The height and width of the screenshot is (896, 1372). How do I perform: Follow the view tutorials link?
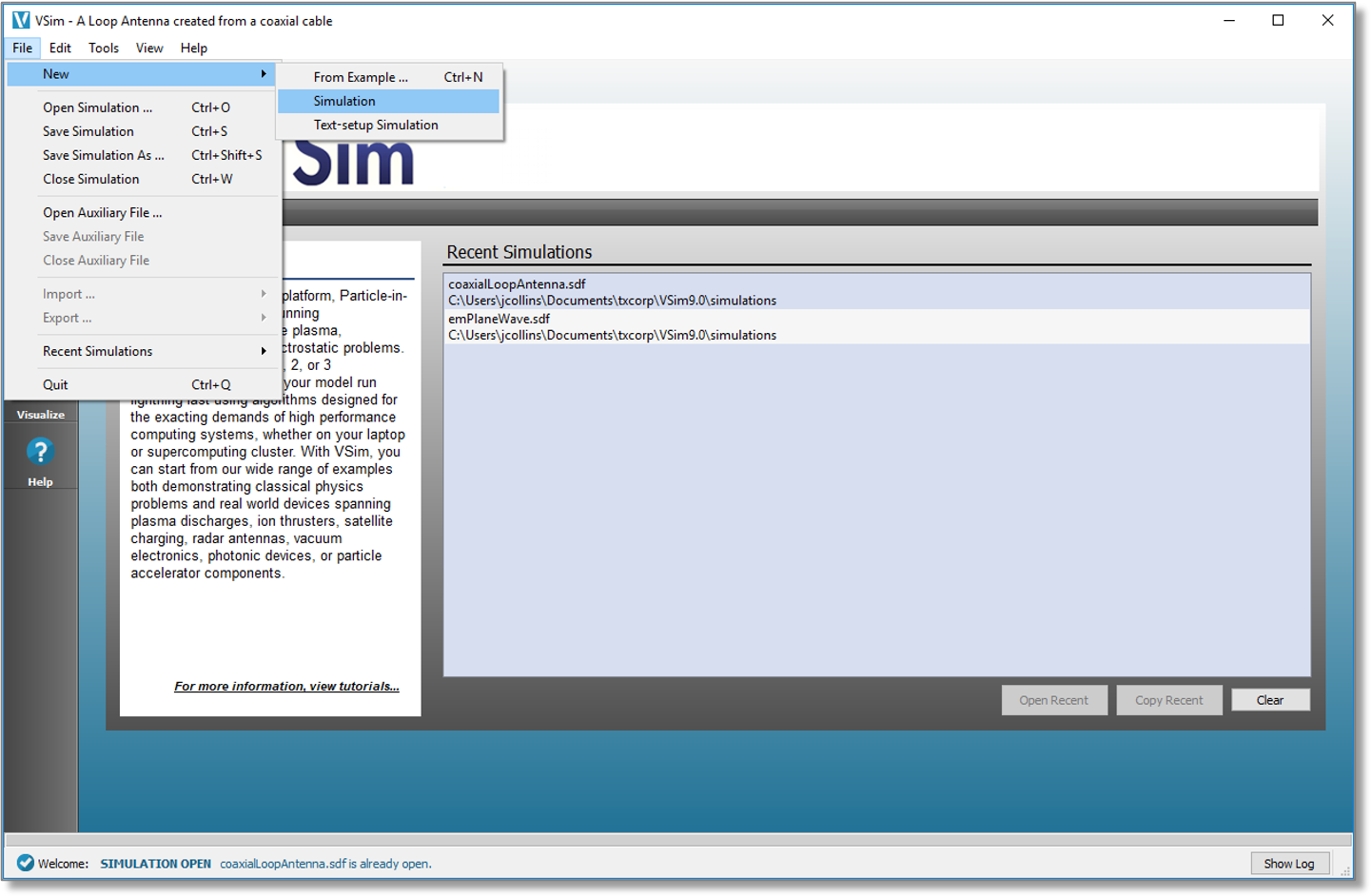point(286,687)
